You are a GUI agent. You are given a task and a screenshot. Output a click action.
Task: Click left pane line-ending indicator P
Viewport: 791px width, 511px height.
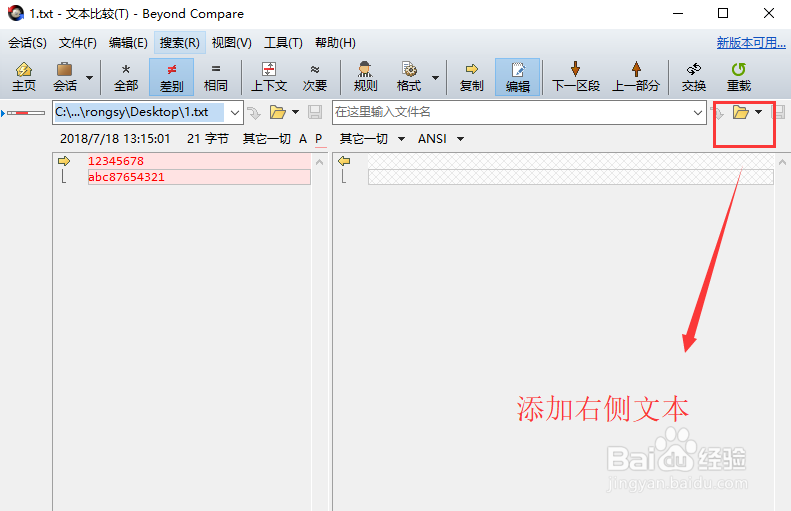pos(319,139)
